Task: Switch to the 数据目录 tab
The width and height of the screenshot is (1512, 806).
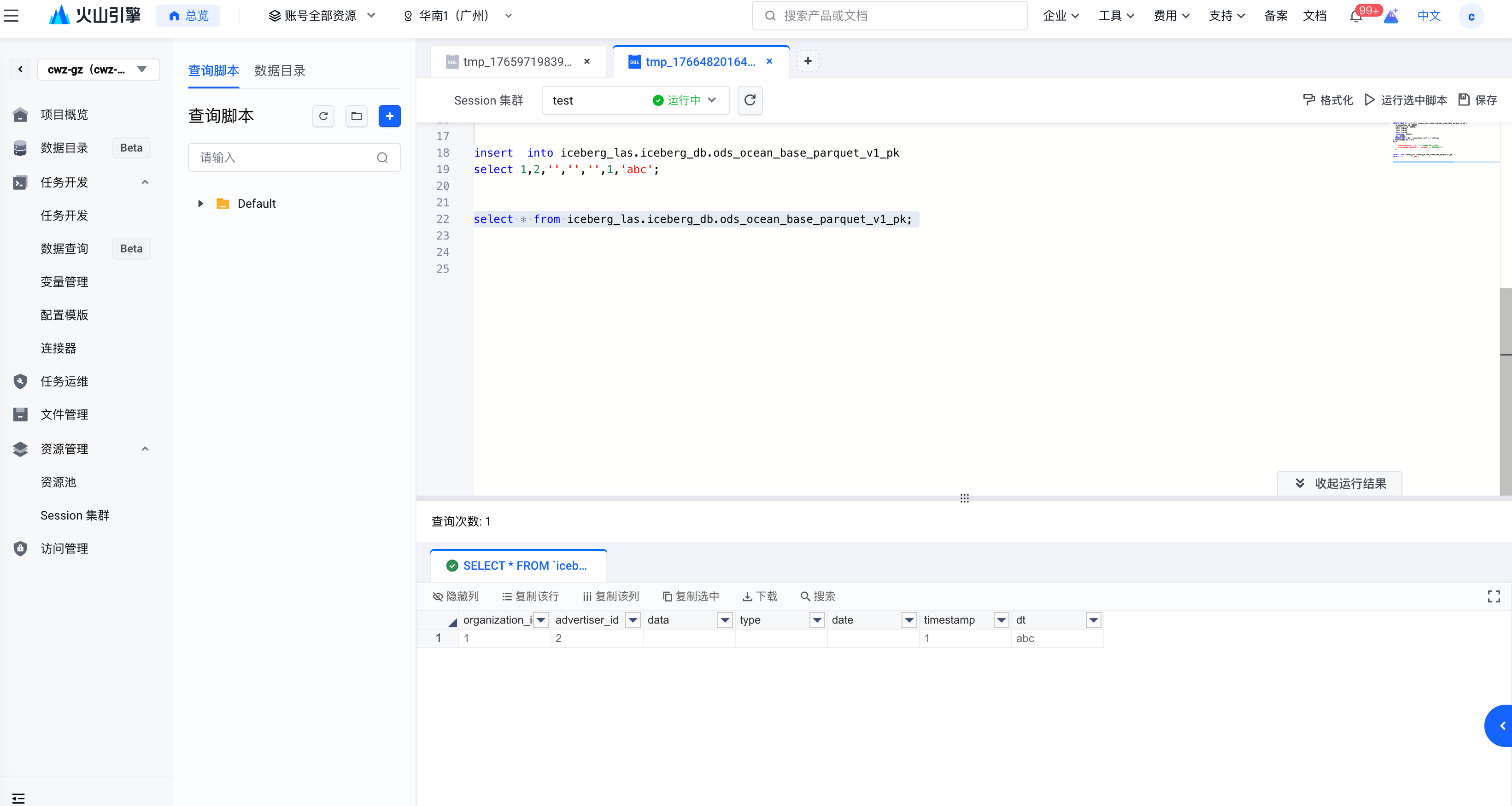Action: tap(279, 71)
